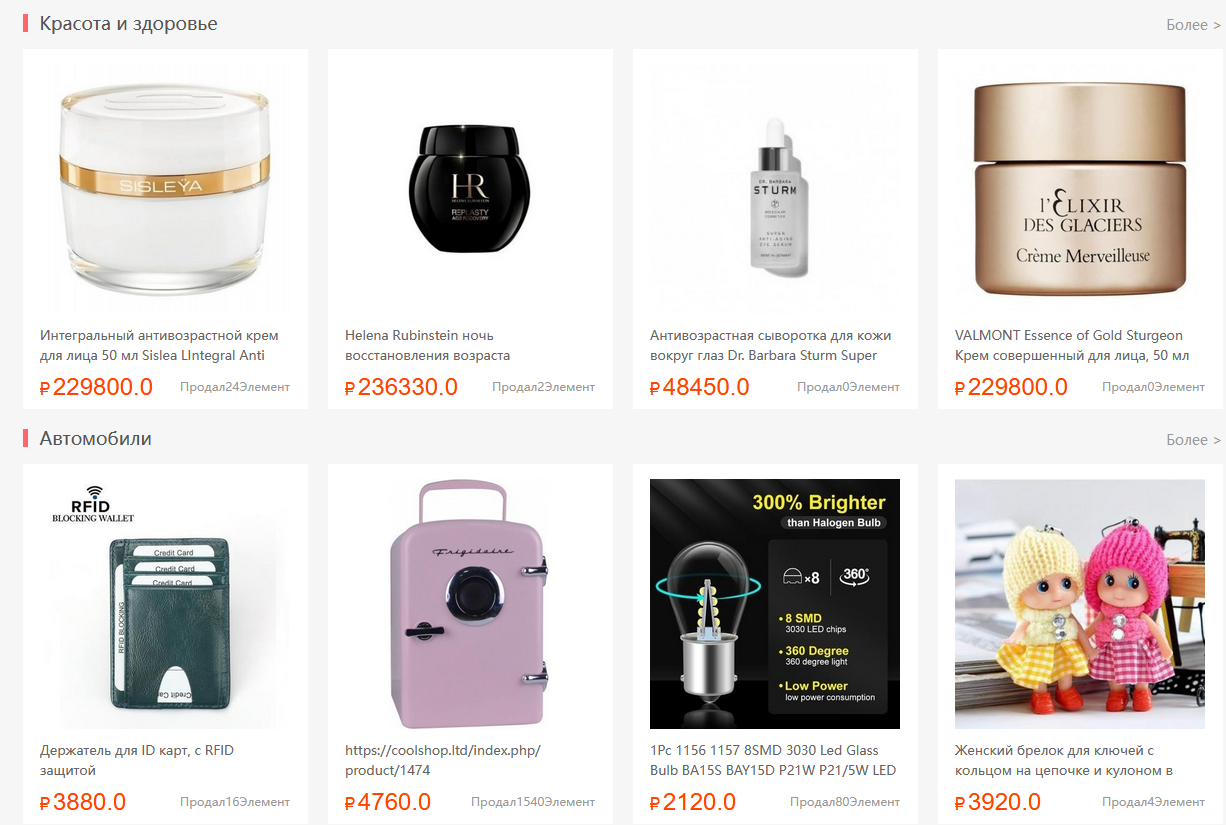
Task: Open the Автомобили category heading
Action: click(96, 438)
